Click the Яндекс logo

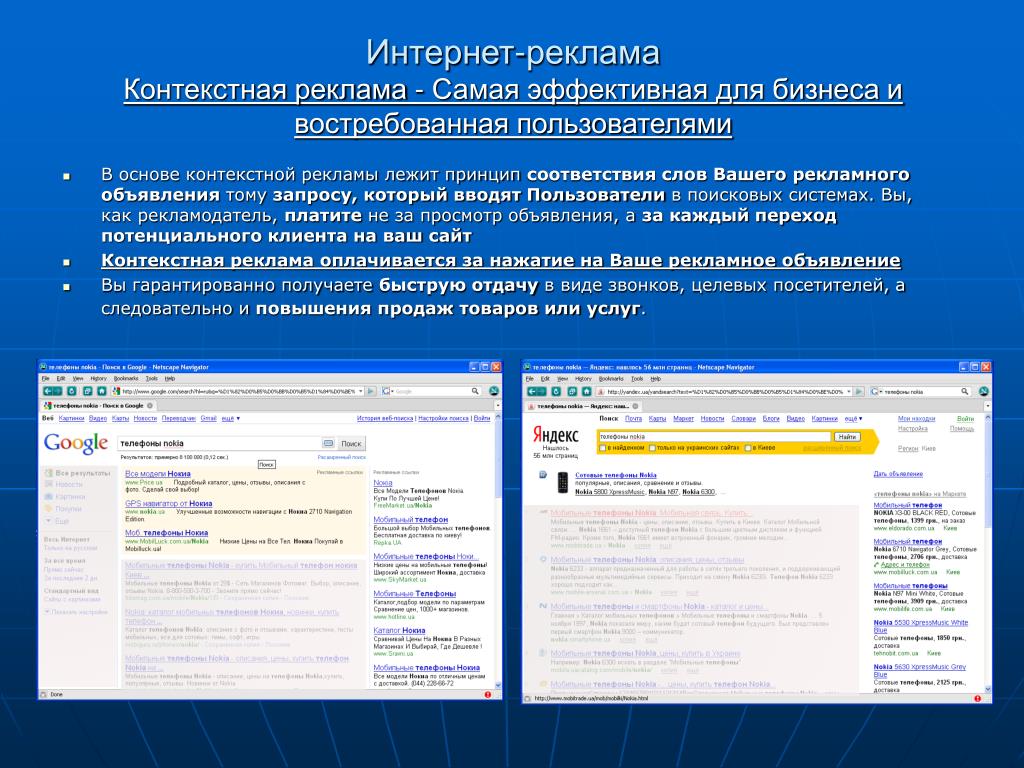pyautogui.click(x=555, y=436)
